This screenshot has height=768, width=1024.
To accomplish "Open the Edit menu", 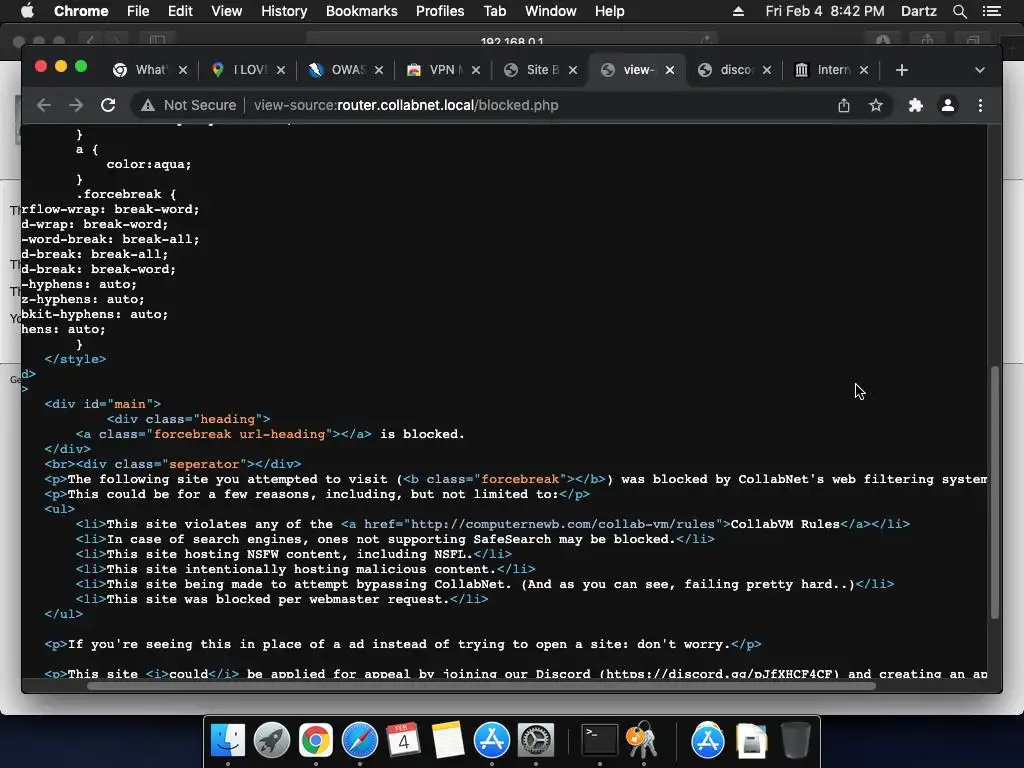I will click(180, 11).
